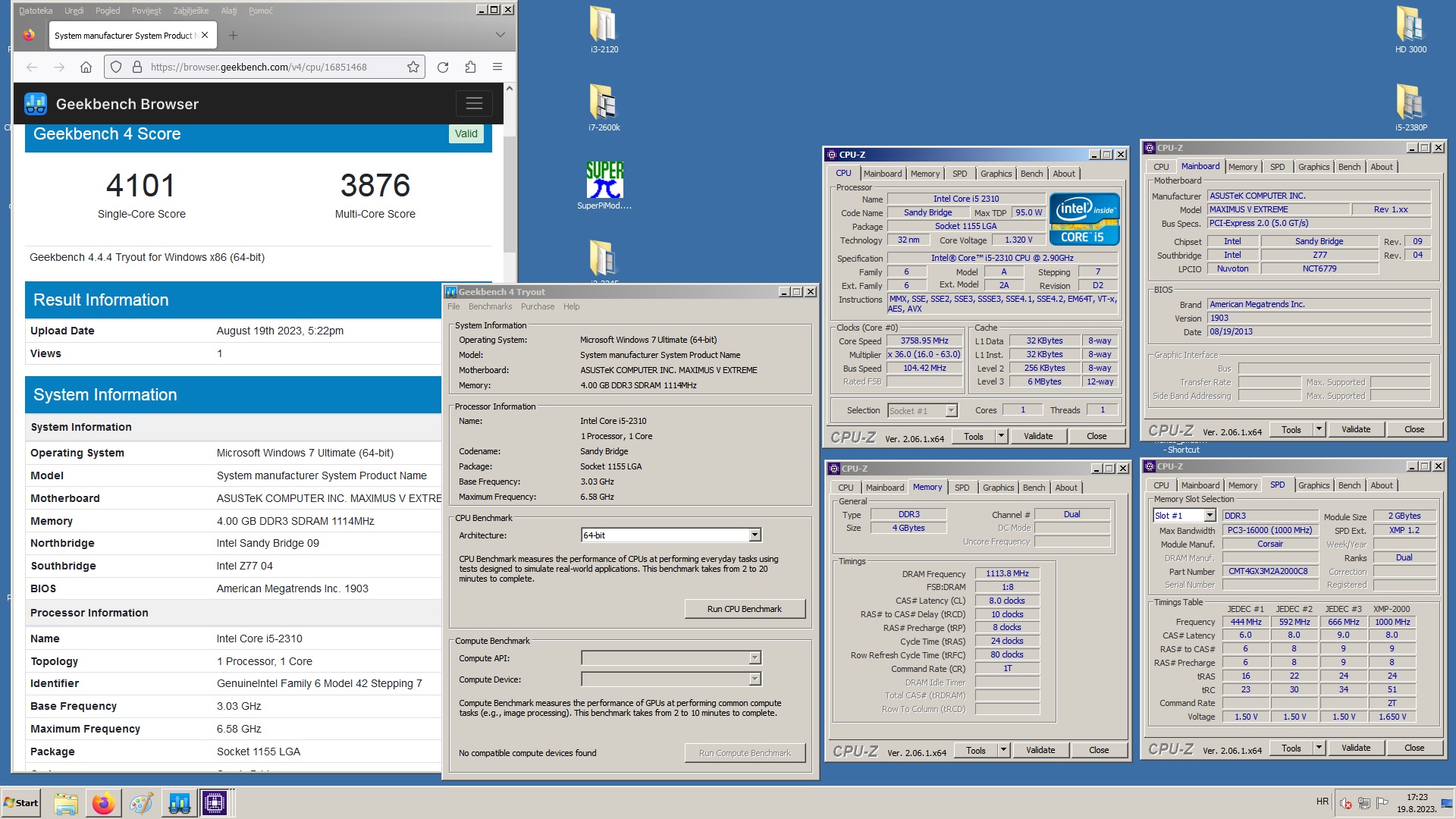
Task: Expand Tools arrow in CPU tab window
Action: point(1001,436)
